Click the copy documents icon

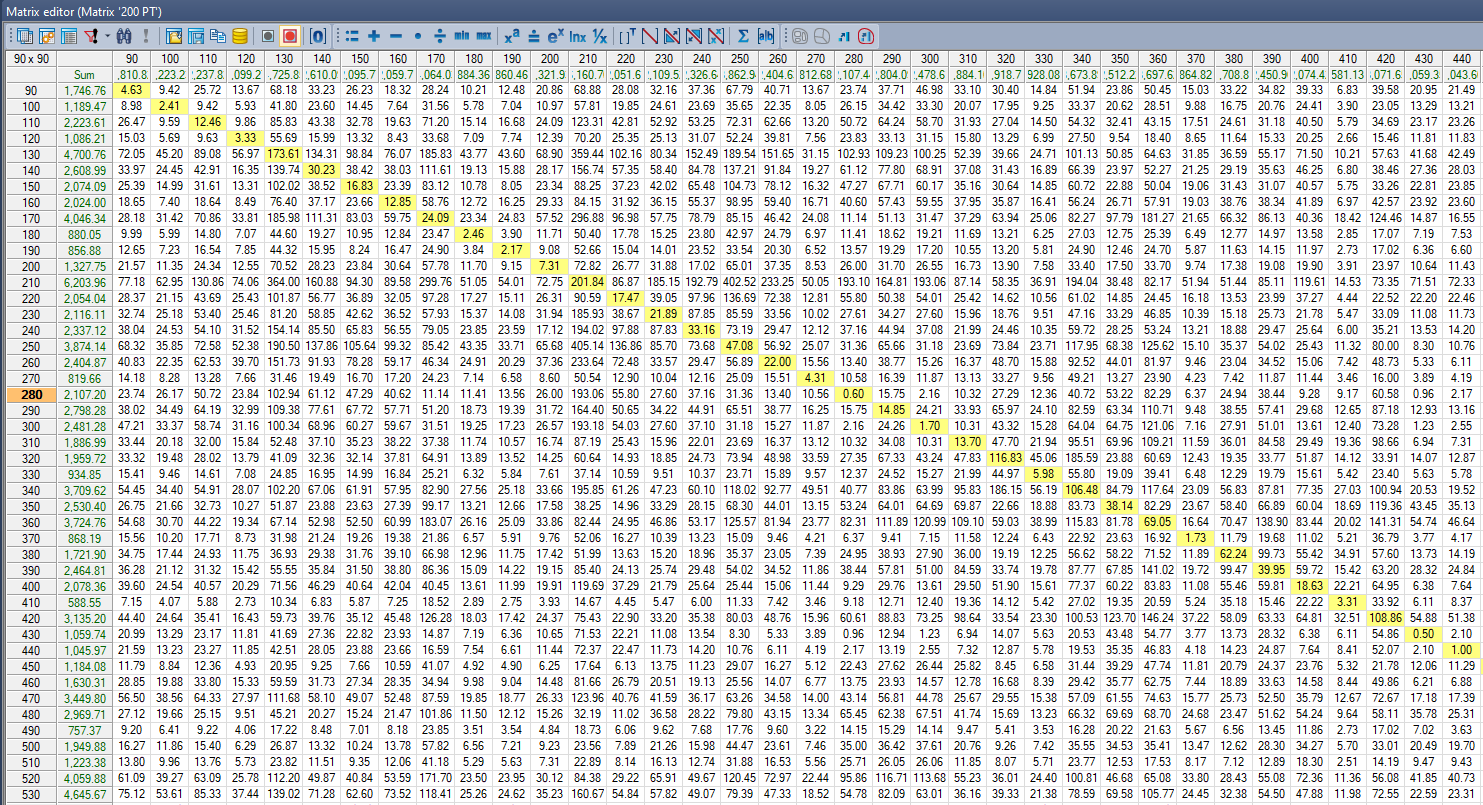(217, 36)
